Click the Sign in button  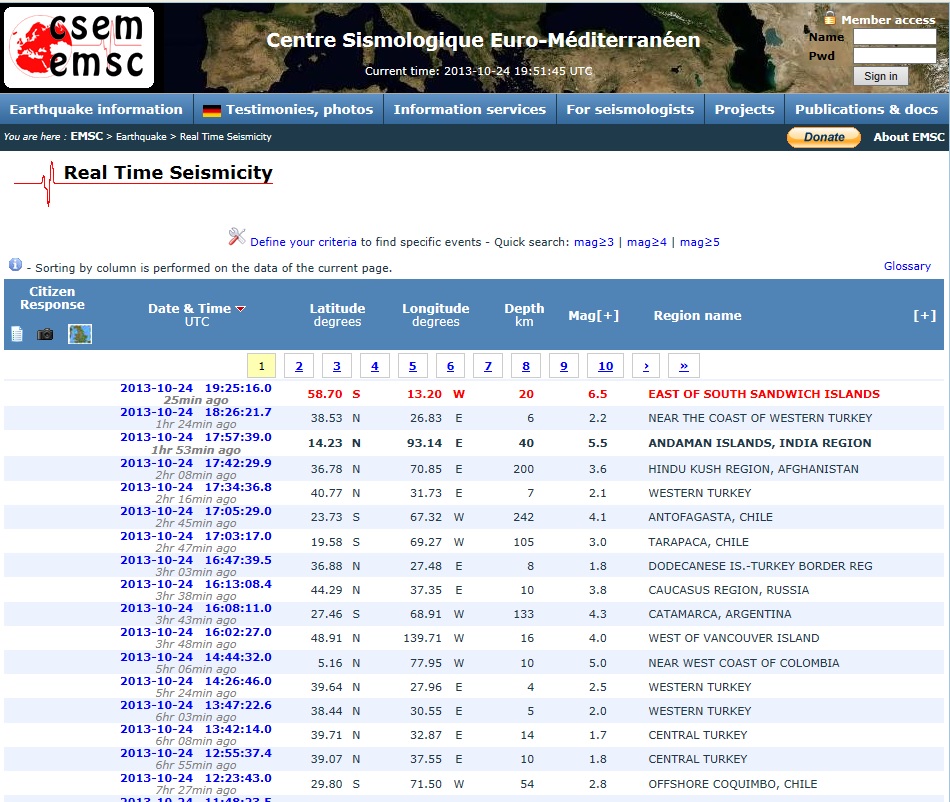[881, 76]
